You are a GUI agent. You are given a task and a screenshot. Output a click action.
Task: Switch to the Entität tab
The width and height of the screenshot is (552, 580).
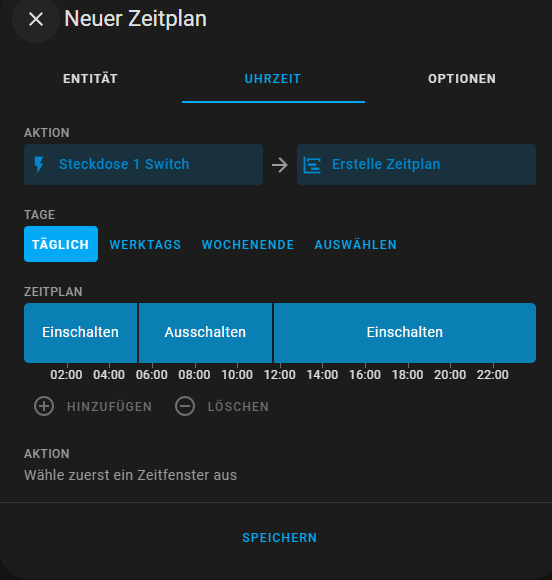click(x=90, y=79)
